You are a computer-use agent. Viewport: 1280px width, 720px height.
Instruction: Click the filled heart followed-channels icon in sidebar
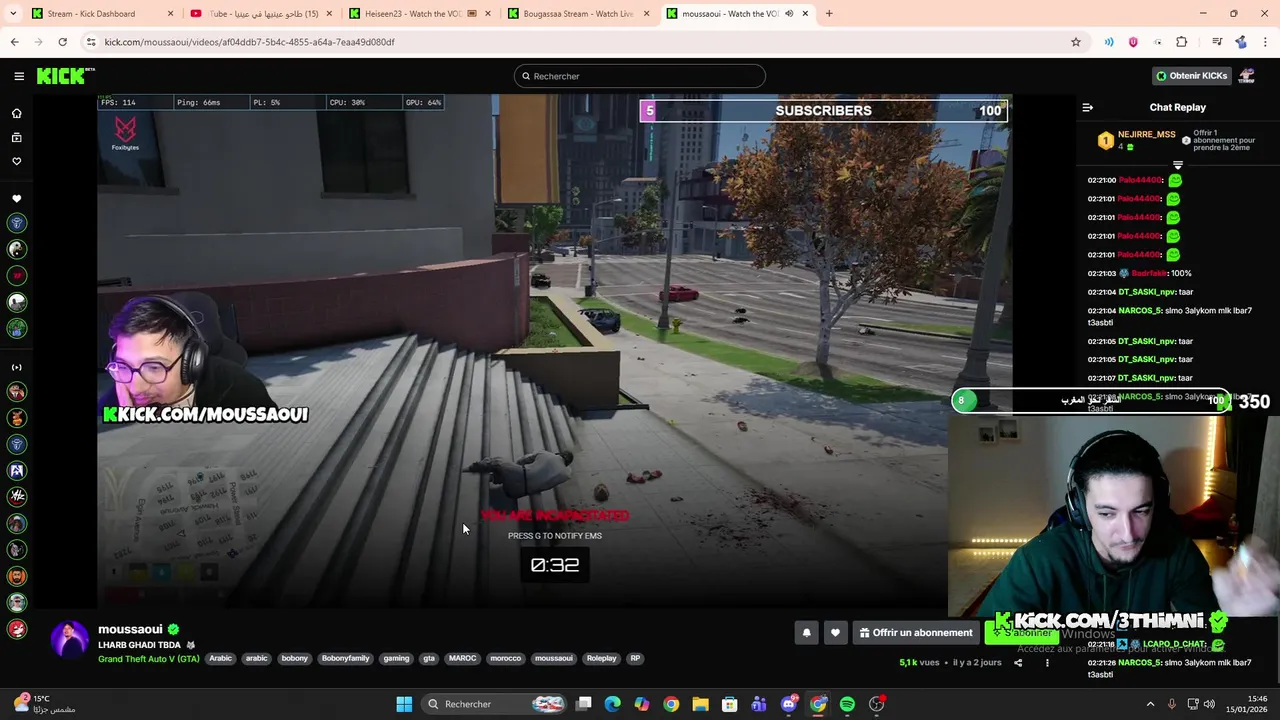tap(17, 199)
